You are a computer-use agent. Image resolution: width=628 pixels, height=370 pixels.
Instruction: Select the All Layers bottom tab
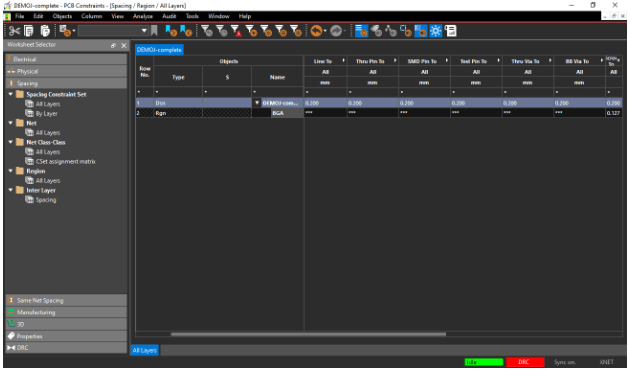click(x=144, y=350)
